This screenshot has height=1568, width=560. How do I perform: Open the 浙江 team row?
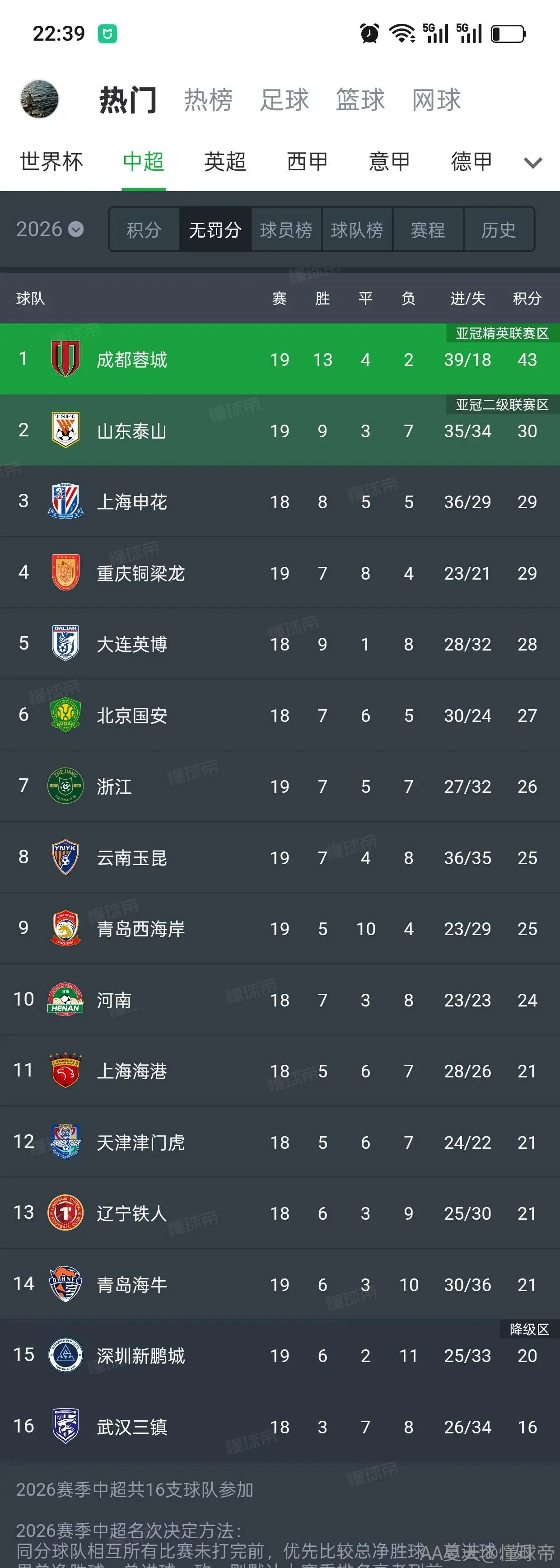coord(280,786)
